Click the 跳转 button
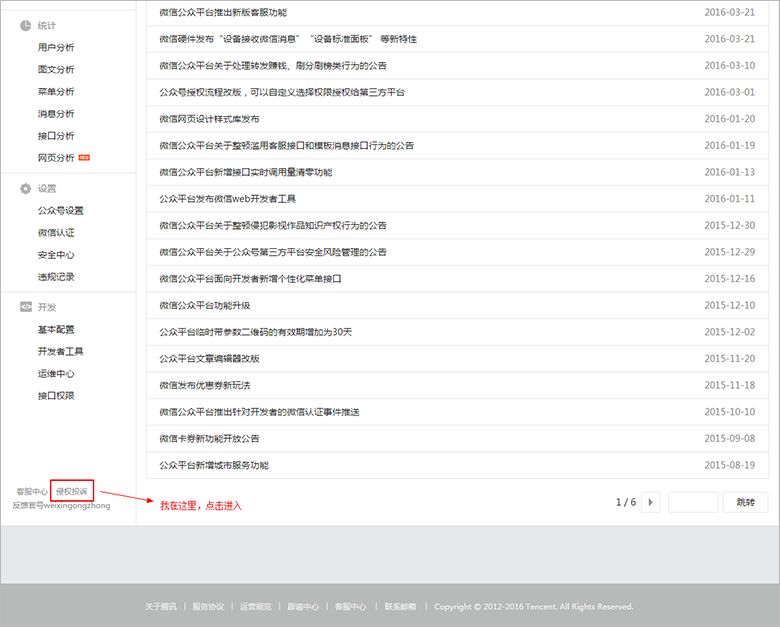780x627 pixels. (x=745, y=502)
